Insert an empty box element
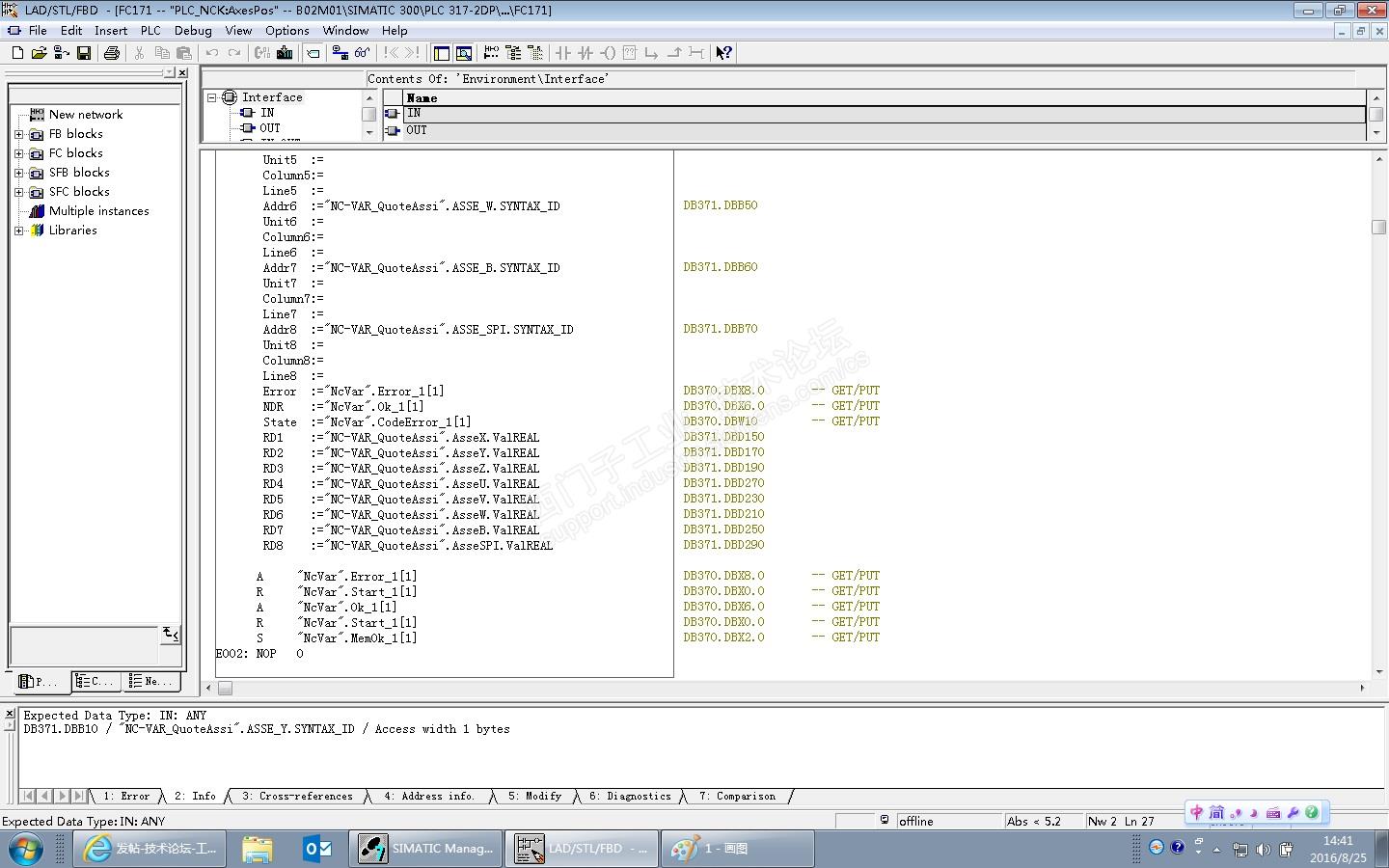Viewport: 1389px width, 868px height. [x=630, y=53]
